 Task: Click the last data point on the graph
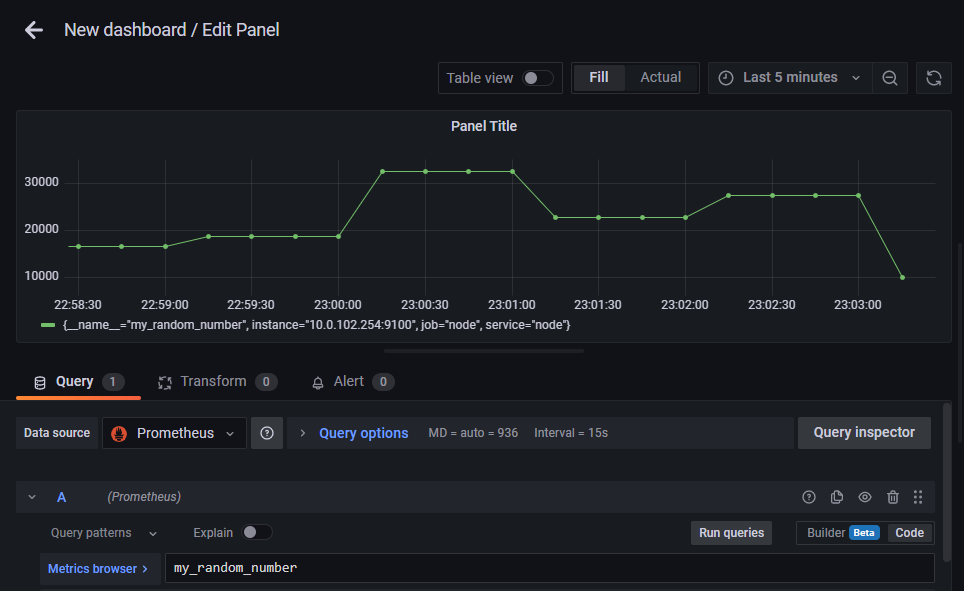[x=903, y=278]
